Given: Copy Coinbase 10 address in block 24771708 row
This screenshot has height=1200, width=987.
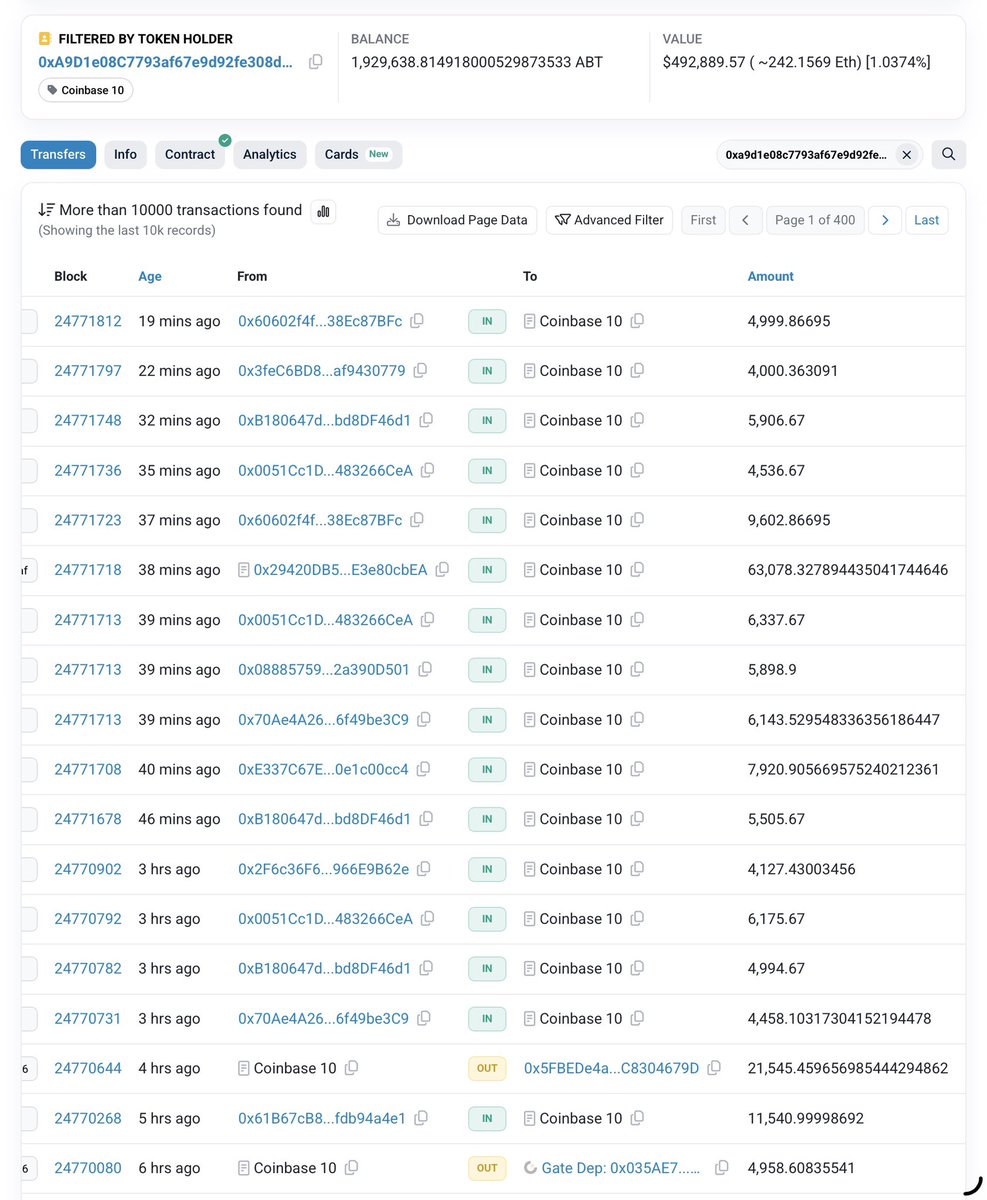Looking at the screenshot, I should 637,769.
